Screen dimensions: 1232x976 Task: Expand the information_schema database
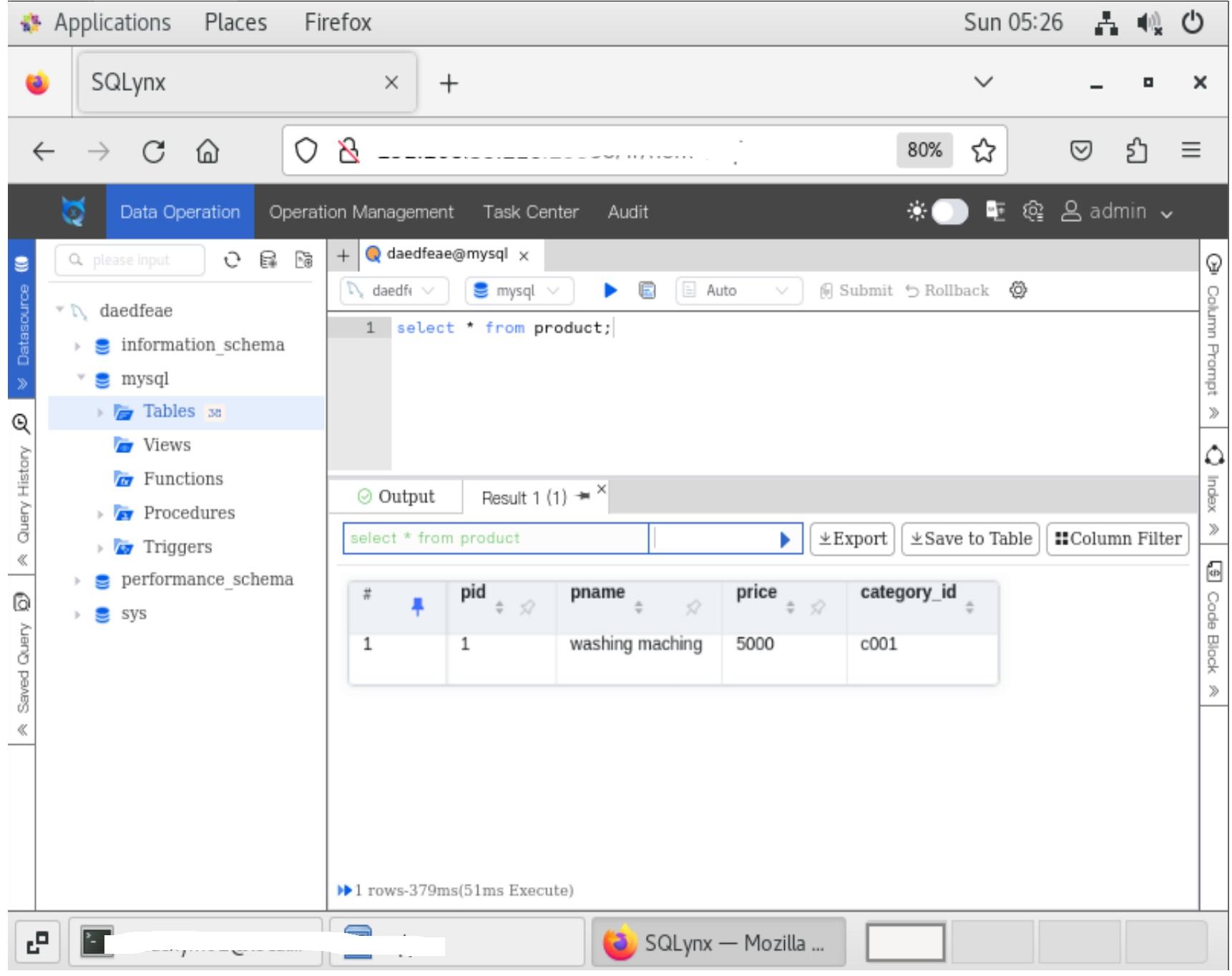point(77,346)
